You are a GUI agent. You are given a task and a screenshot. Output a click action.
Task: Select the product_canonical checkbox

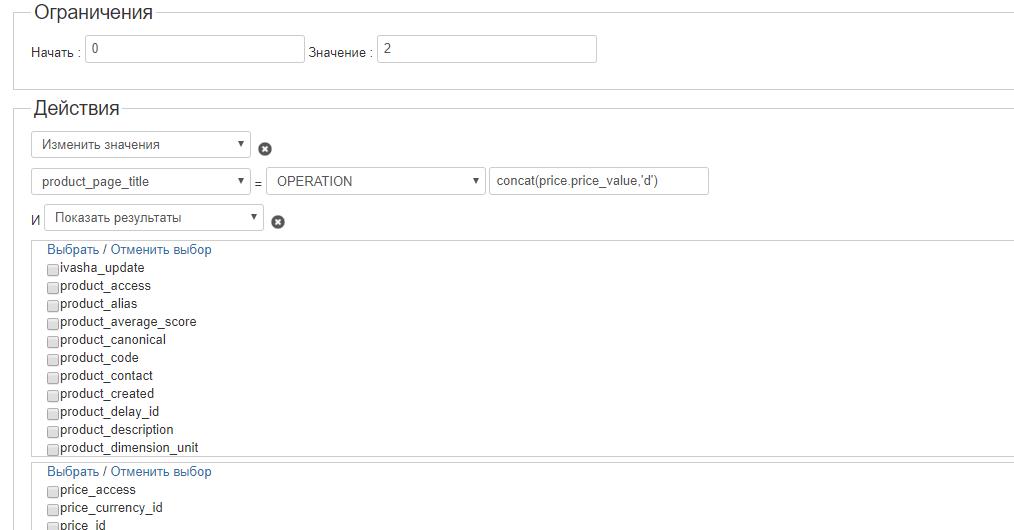pyautogui.click(x=53, y=342)
